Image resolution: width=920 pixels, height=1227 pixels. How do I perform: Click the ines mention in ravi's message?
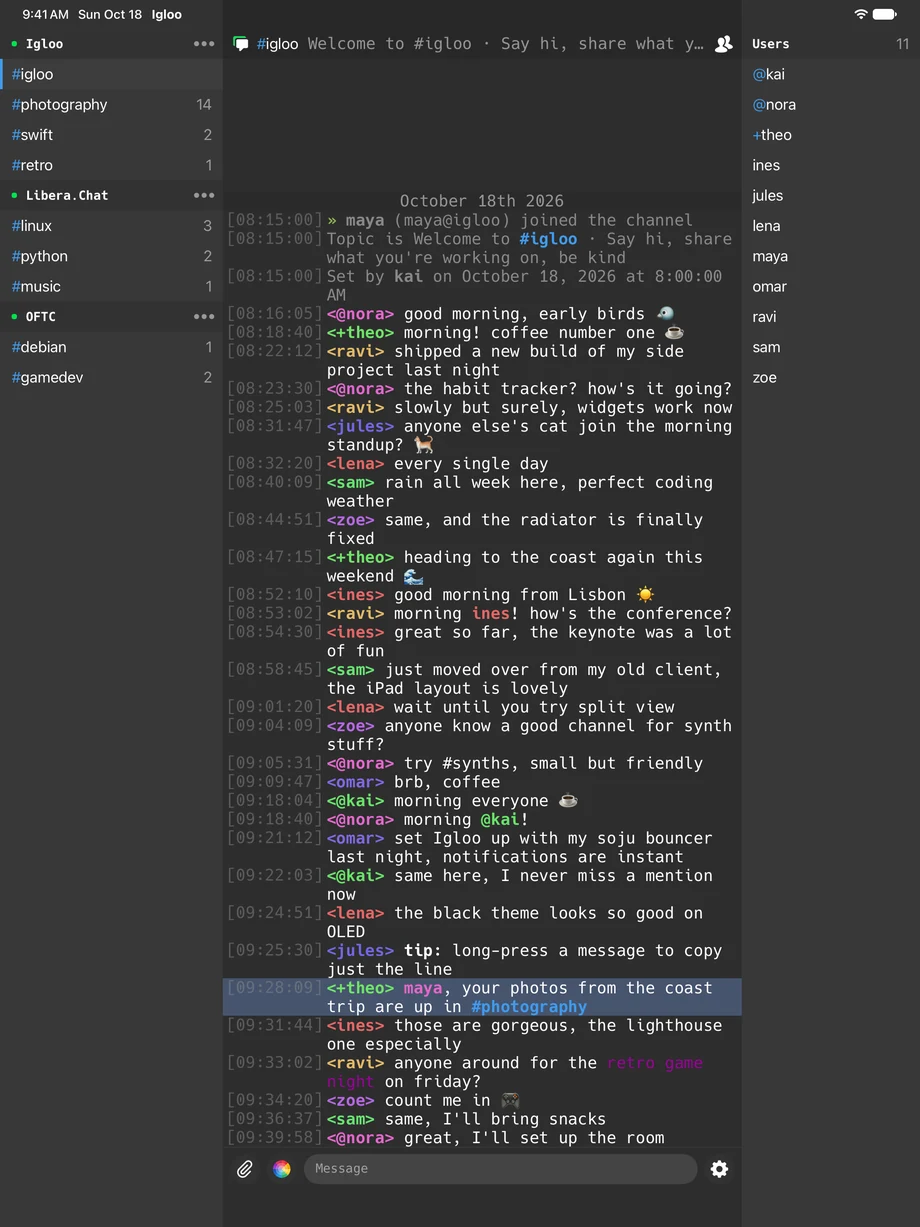[x=491, y=613]
